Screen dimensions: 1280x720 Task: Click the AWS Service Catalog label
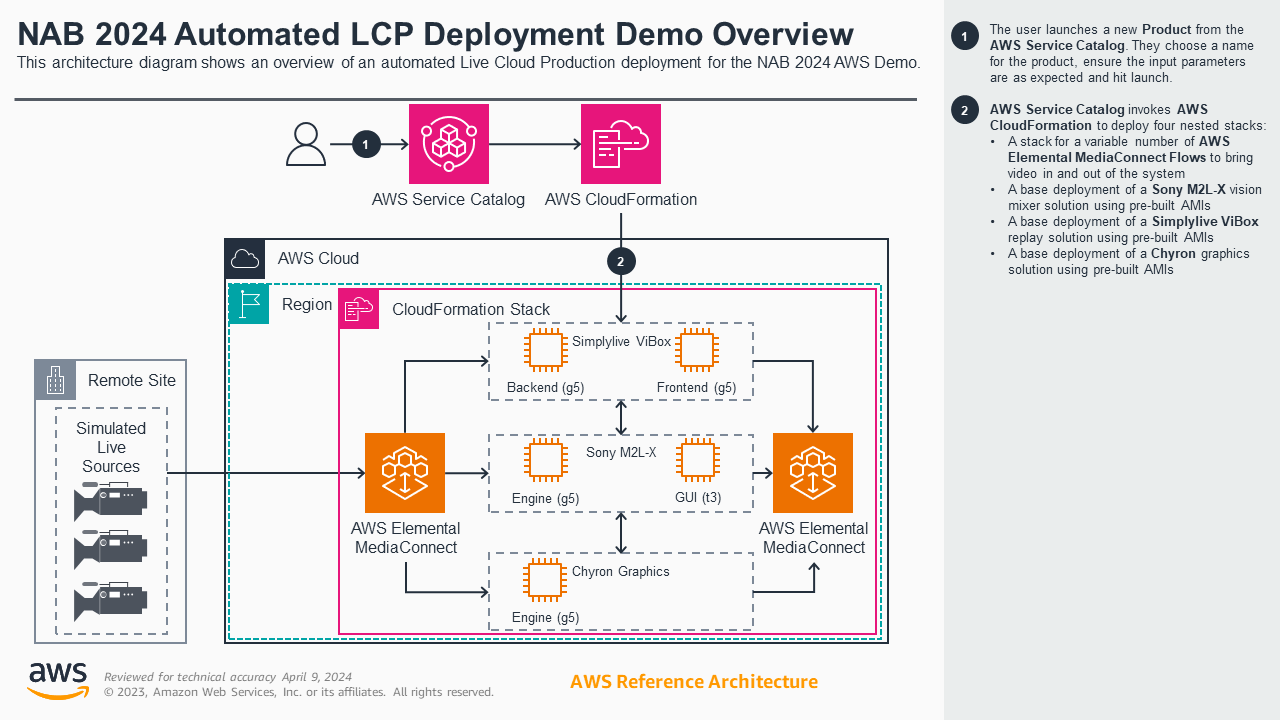(x=448, y=199)
